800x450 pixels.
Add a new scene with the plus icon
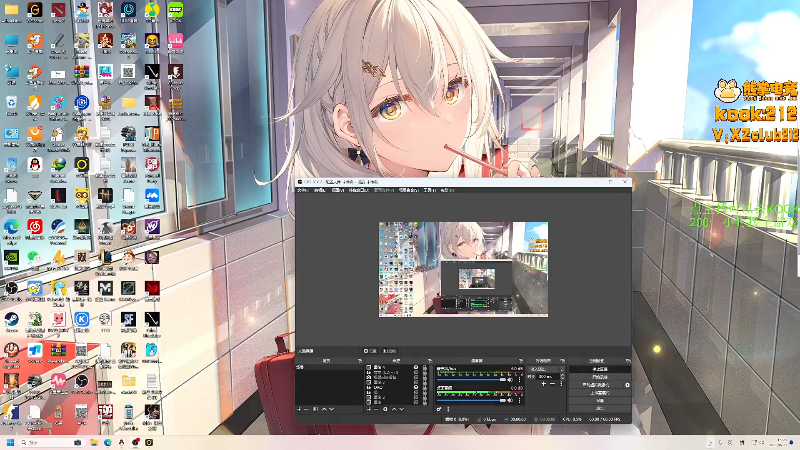(x=299, y=409)
